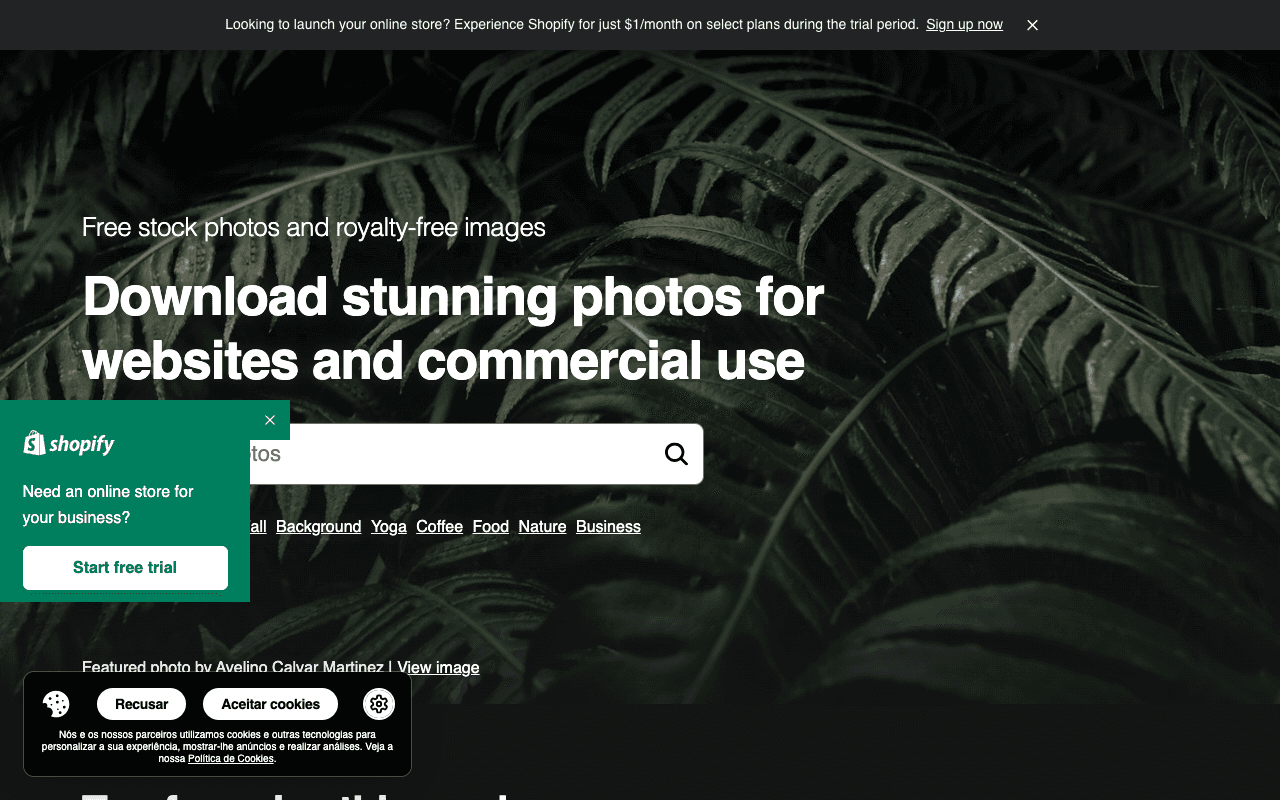Go to Business category photos
This screenshot has width=1280, height=800.
tap(608, 527)
